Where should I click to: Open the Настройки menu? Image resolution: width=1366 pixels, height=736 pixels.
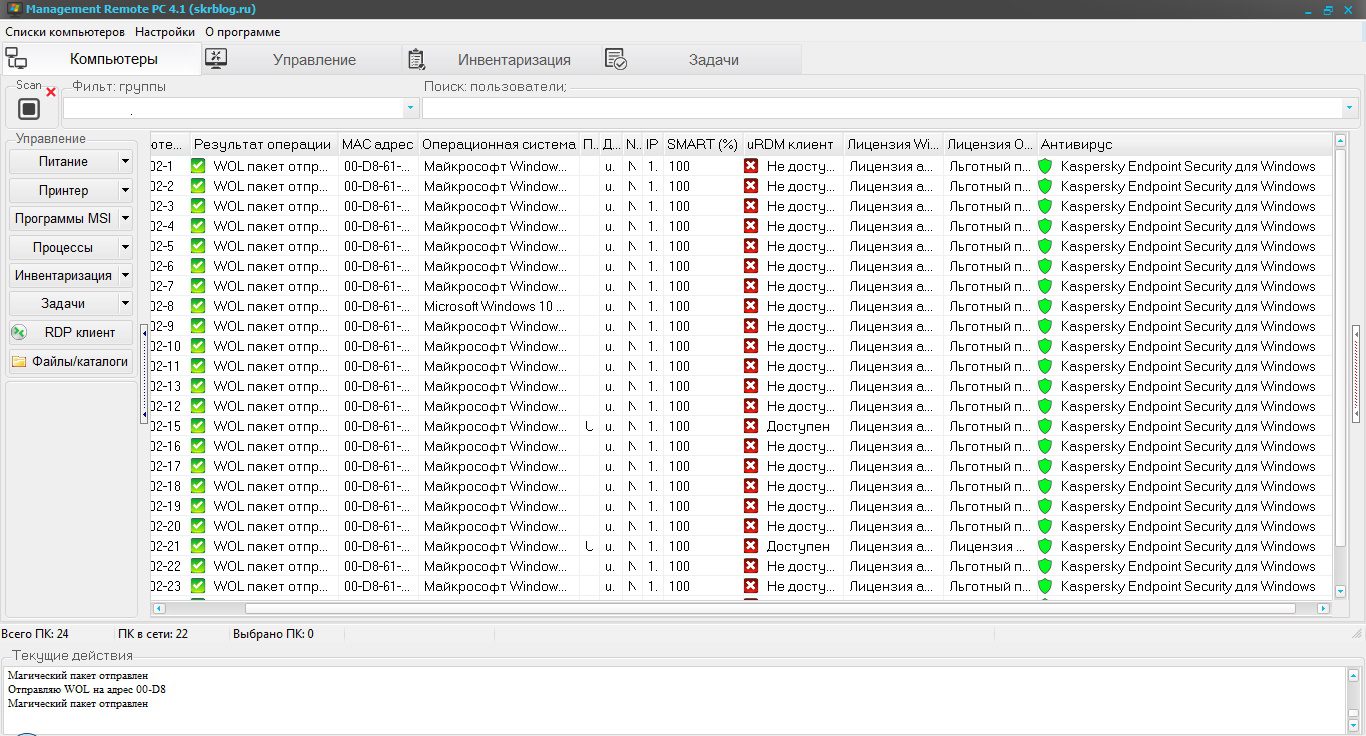165,32
